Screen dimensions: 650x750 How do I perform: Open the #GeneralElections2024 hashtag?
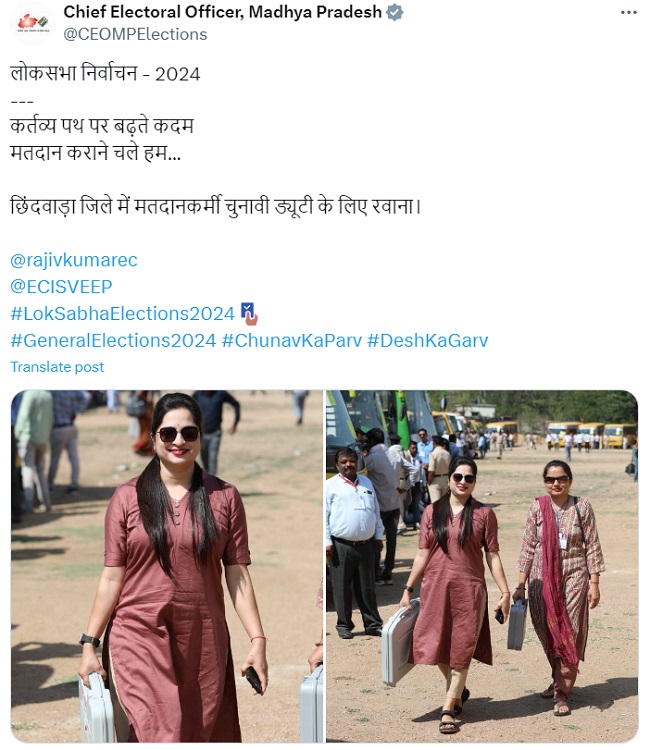point(113,341)
